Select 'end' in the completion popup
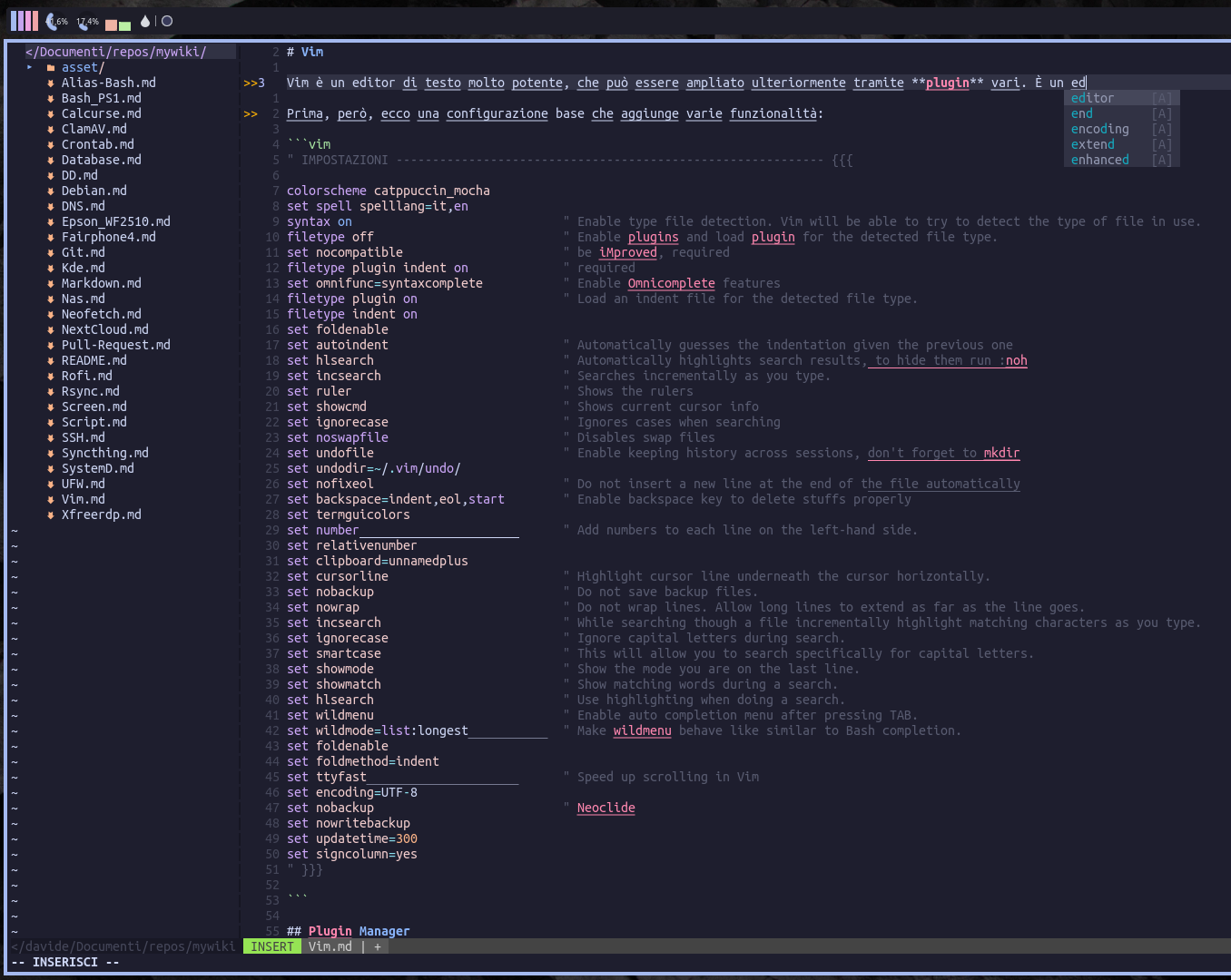Screen dimensions: 1231x980 [x=1122, y=113]
